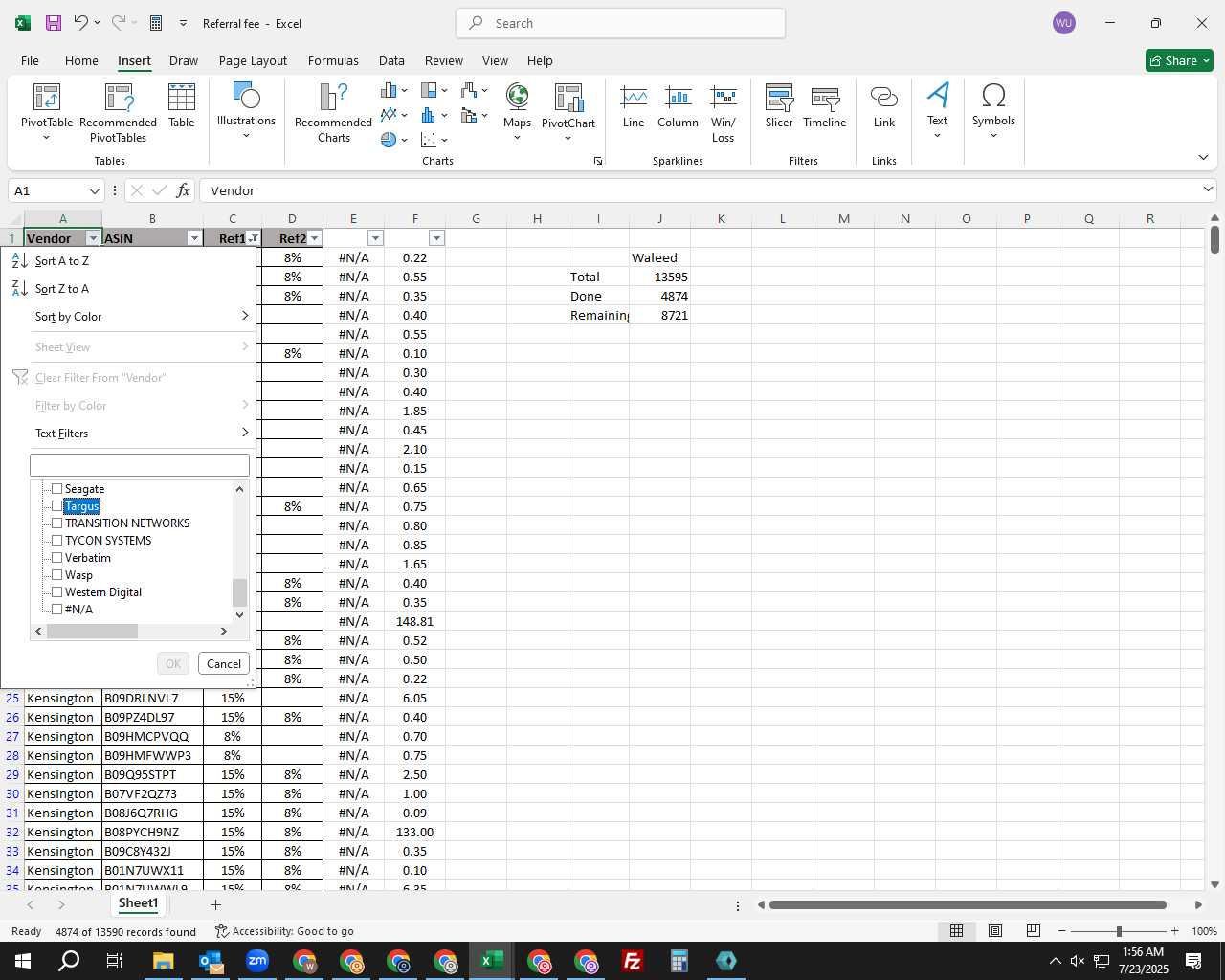Open Calculator from the taskbar

(679, 961)
